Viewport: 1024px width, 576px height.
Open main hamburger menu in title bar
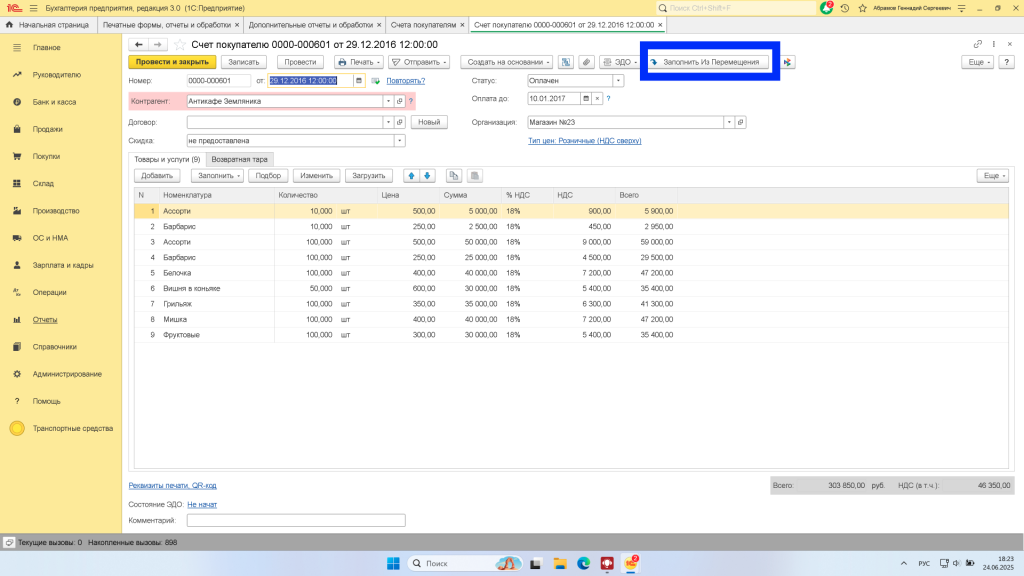33,8
